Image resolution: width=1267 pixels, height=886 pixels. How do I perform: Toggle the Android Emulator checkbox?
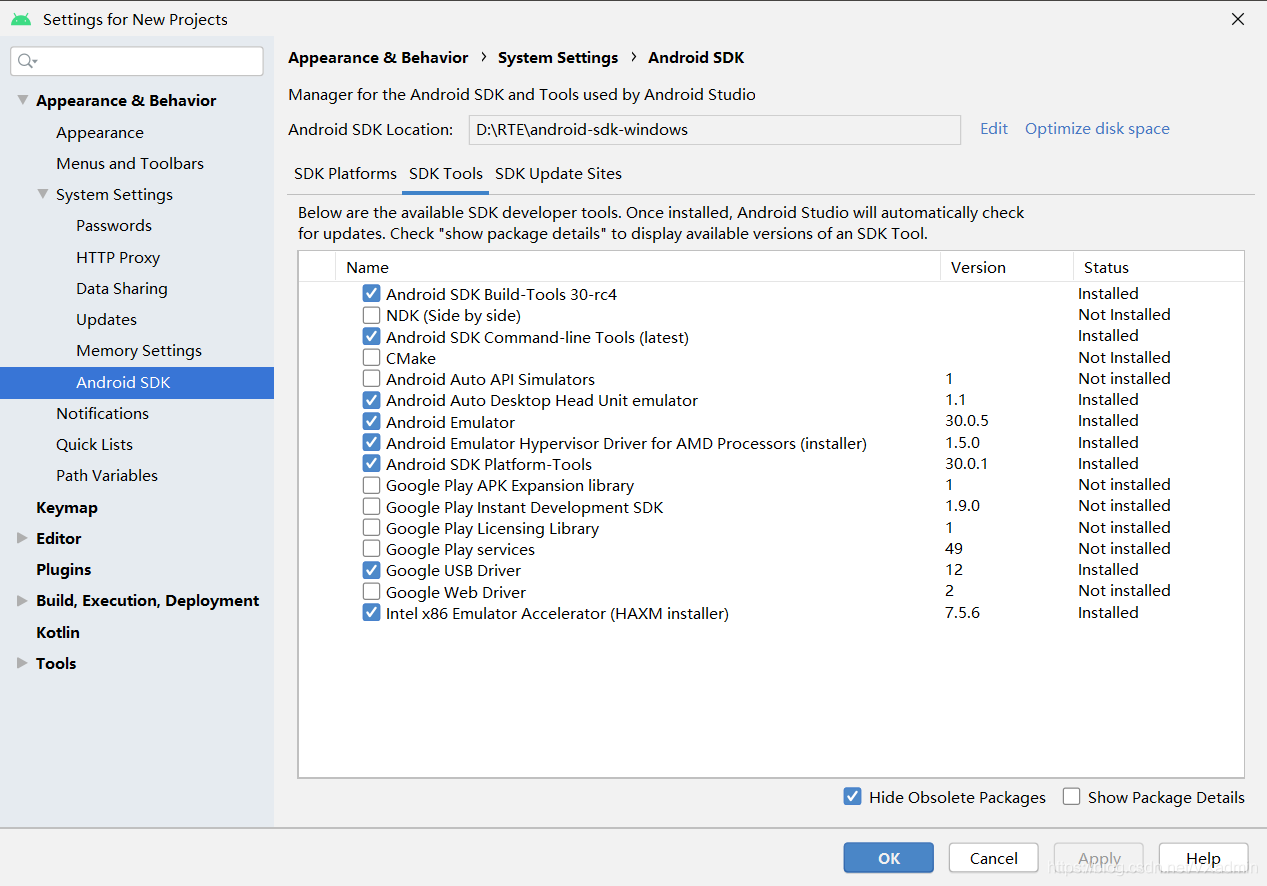click(x=371, y=422)
